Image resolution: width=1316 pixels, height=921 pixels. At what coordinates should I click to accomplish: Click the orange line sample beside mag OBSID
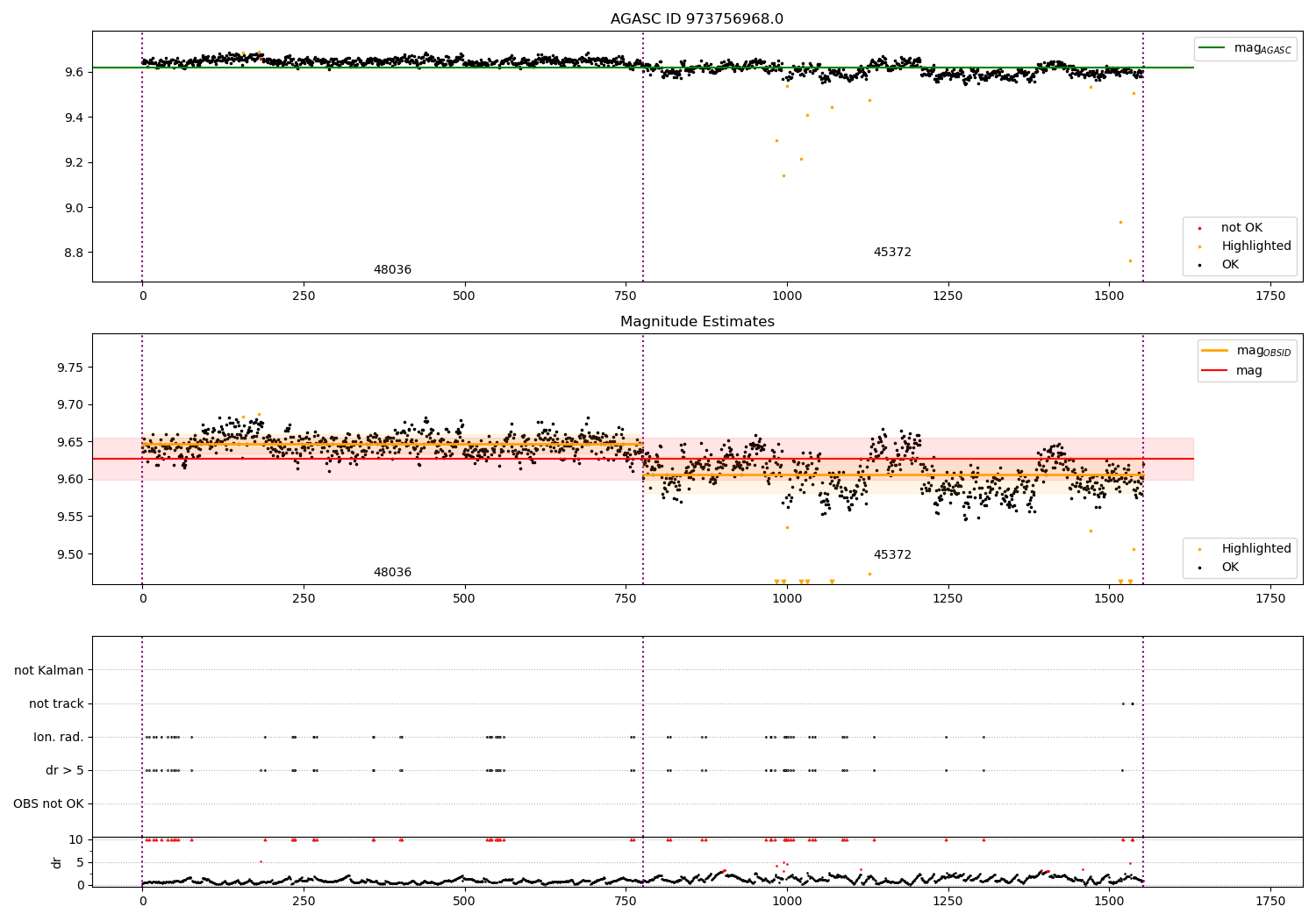pyautogui.click(x=1214, y=351)
